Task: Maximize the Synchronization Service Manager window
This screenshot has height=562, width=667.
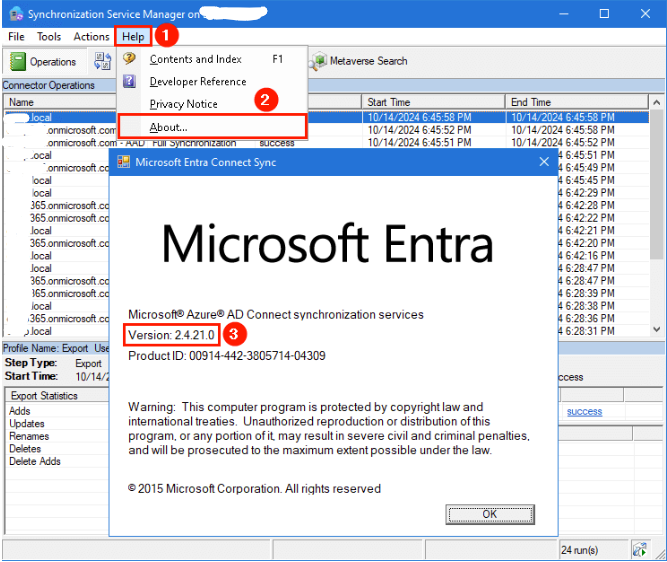Action: click(604, 14)
